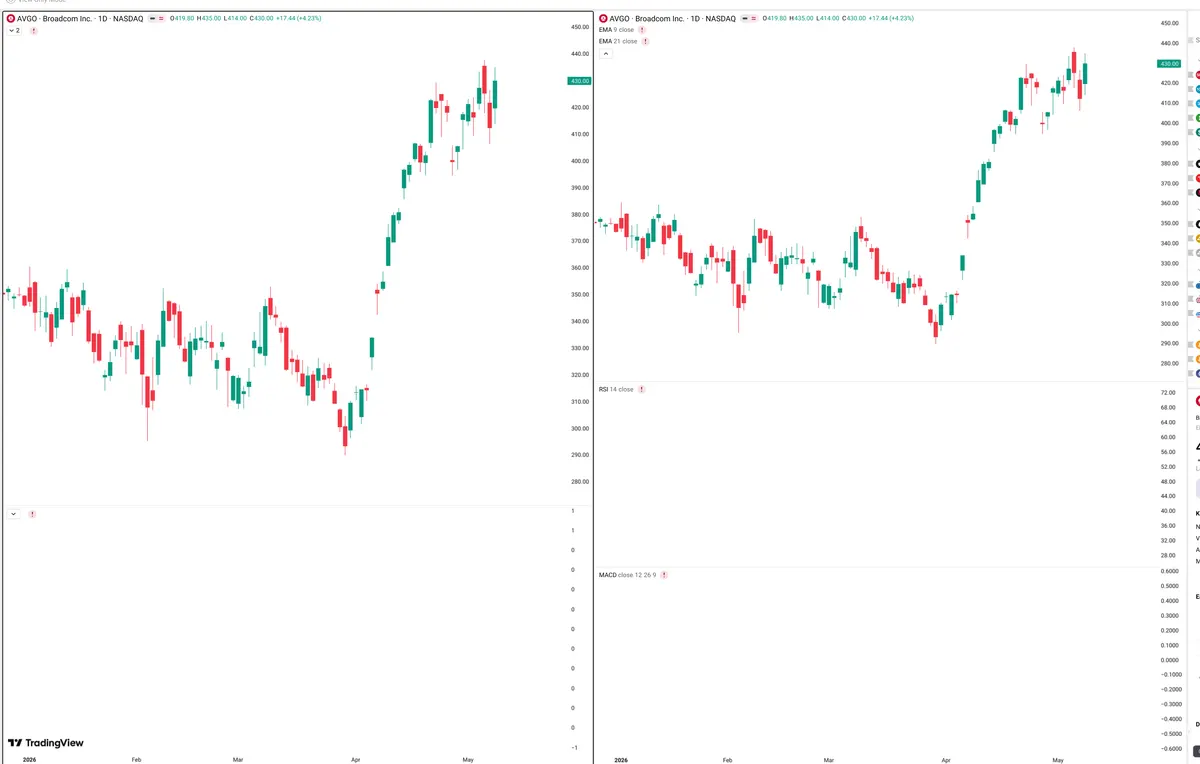Click the C430.00 close value in the right chart header
The image size is (1200, 764).
point(853,19)
